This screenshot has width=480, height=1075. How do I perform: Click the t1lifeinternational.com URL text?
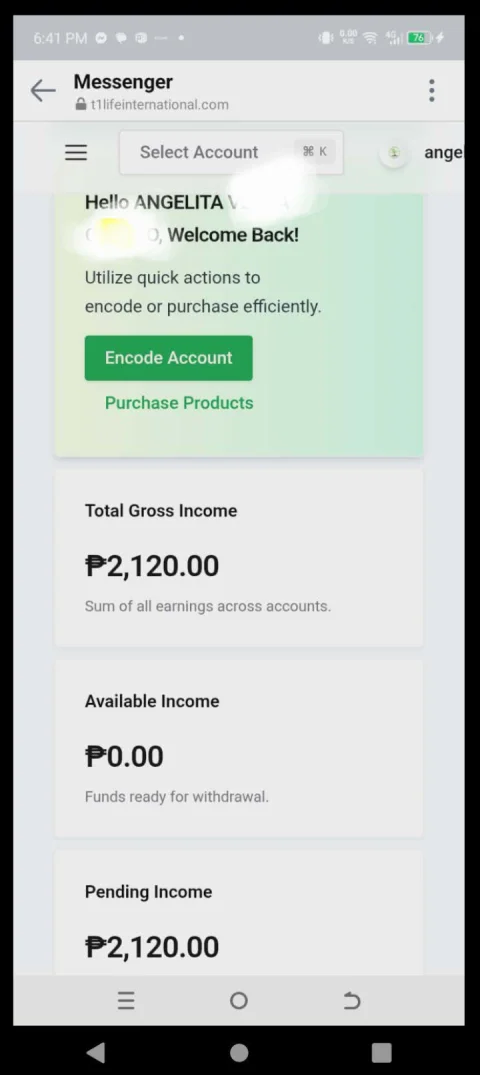pyautogui.click(x=160, y=105)
